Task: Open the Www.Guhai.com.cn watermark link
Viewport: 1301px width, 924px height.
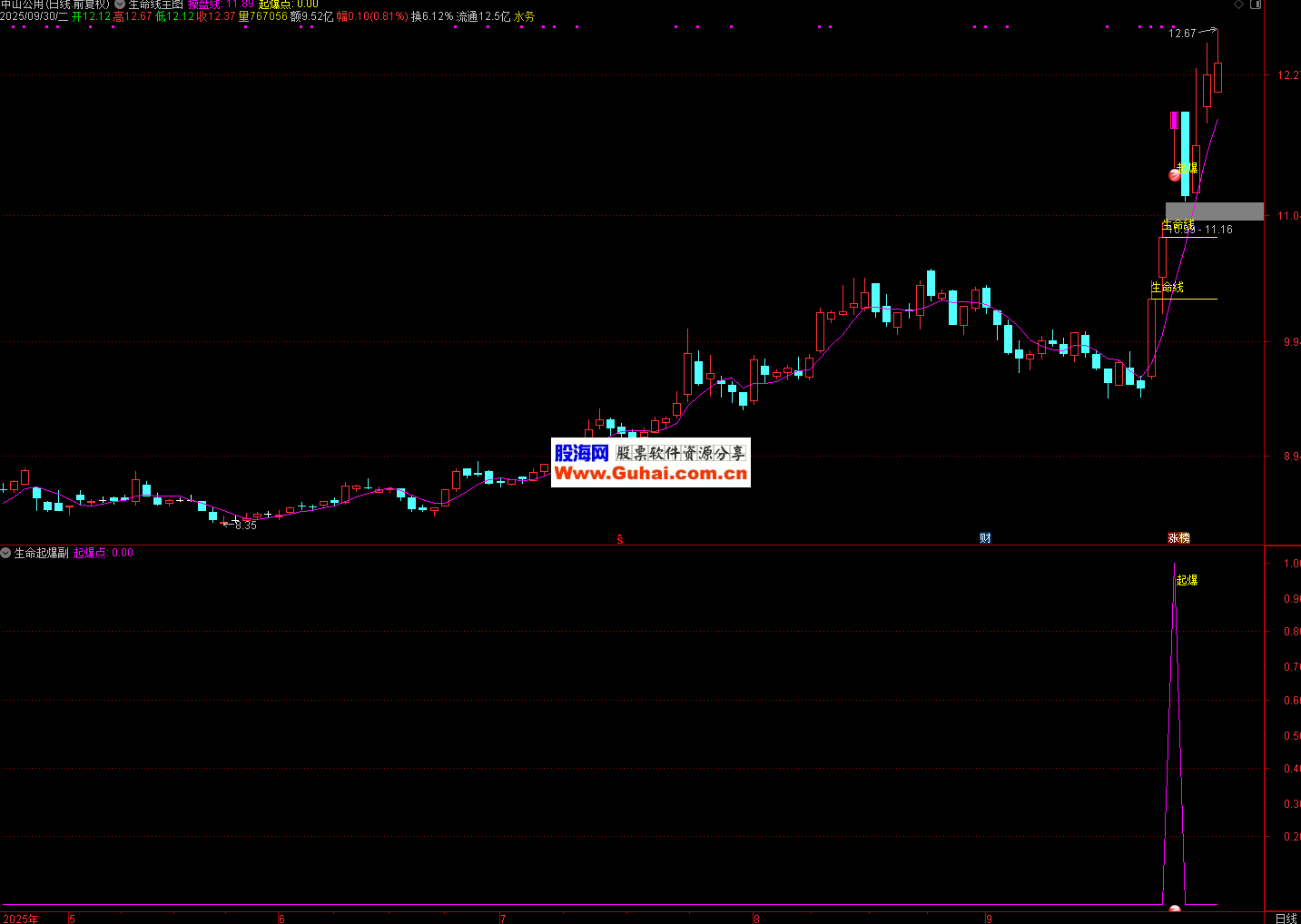Action: point(650,473)
